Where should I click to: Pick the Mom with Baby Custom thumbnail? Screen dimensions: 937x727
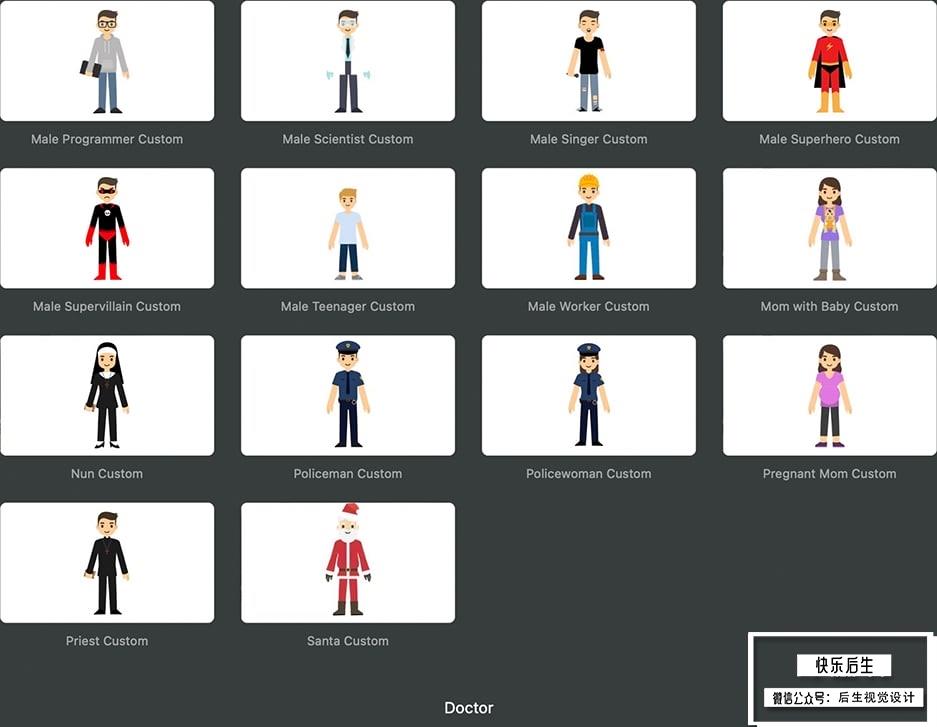coord(829,228)
